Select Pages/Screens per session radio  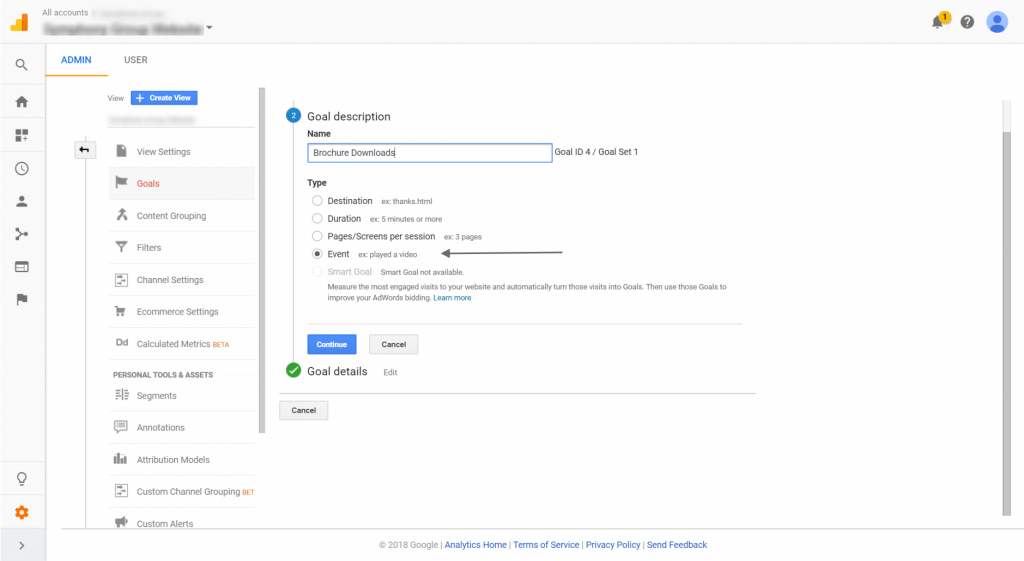317,236
